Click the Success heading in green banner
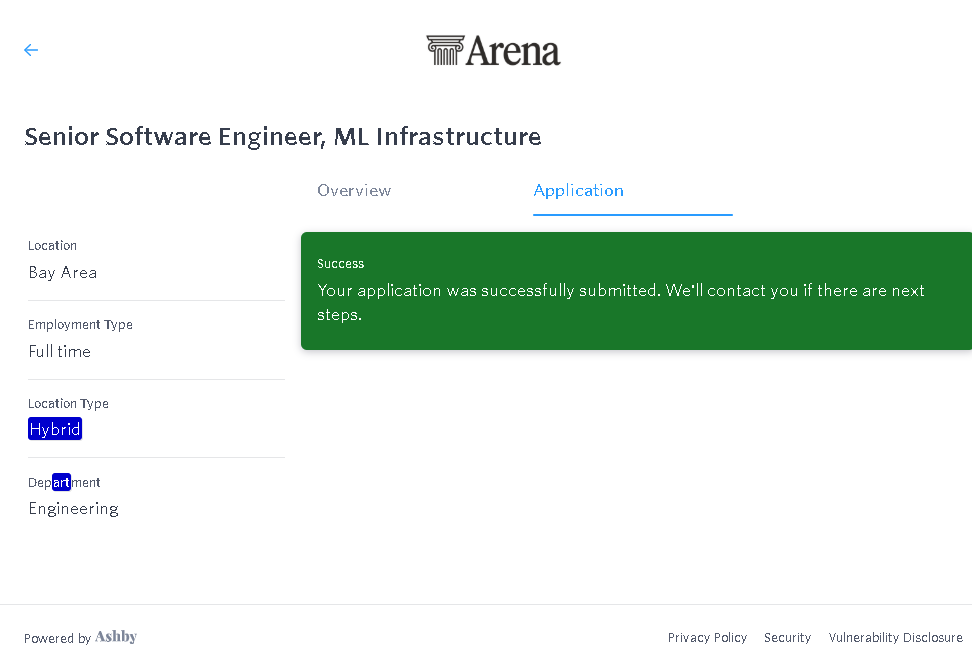Screen dimensions: 972x671 (x=341, y=264)
